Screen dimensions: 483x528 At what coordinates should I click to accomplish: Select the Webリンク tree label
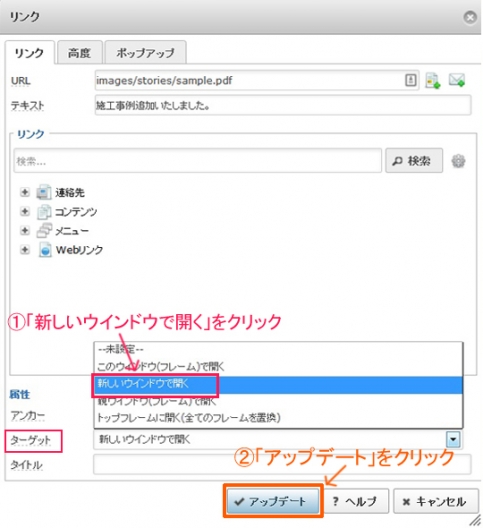click(79, 250)
